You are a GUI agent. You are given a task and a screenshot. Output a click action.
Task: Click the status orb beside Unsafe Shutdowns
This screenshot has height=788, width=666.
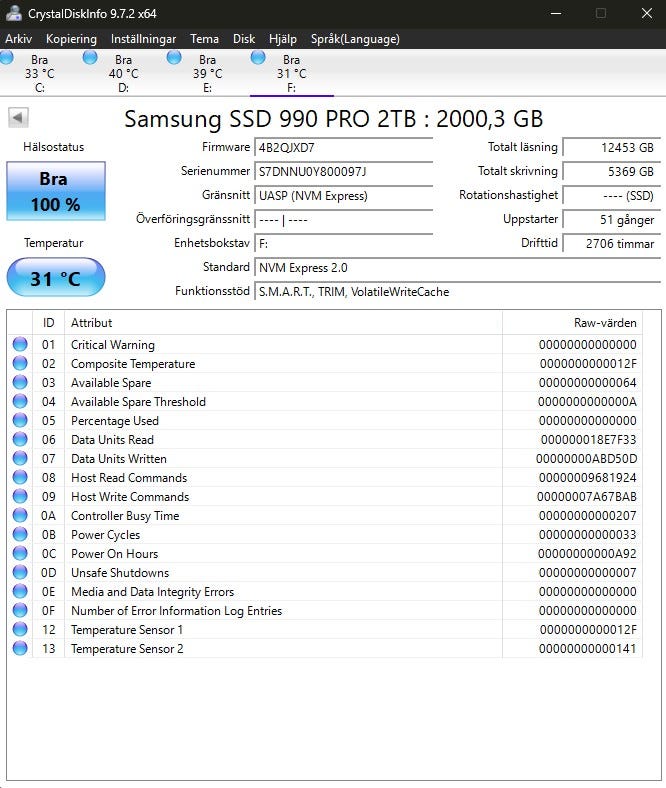(20, 572)
